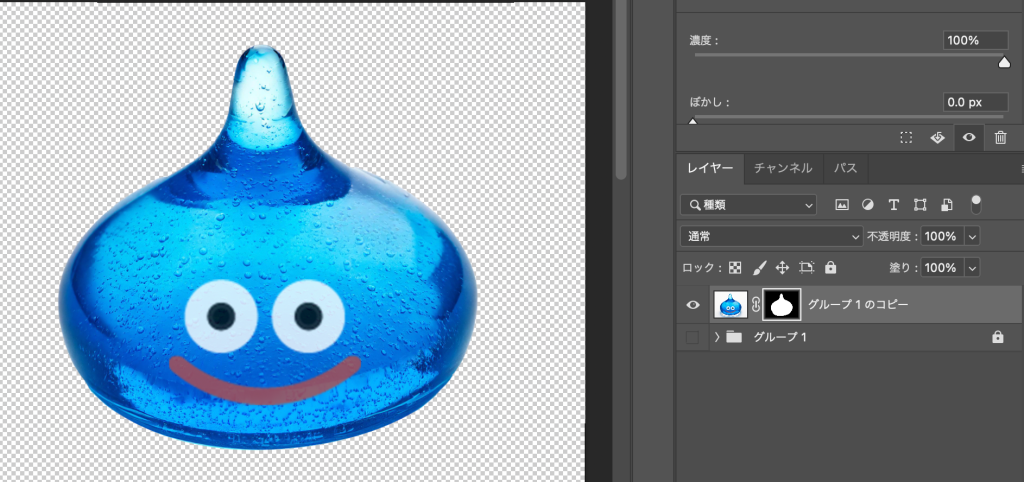1024x482 pixels.
Task: Filter layers by pixel layer icon
Action: click(842, 205)
